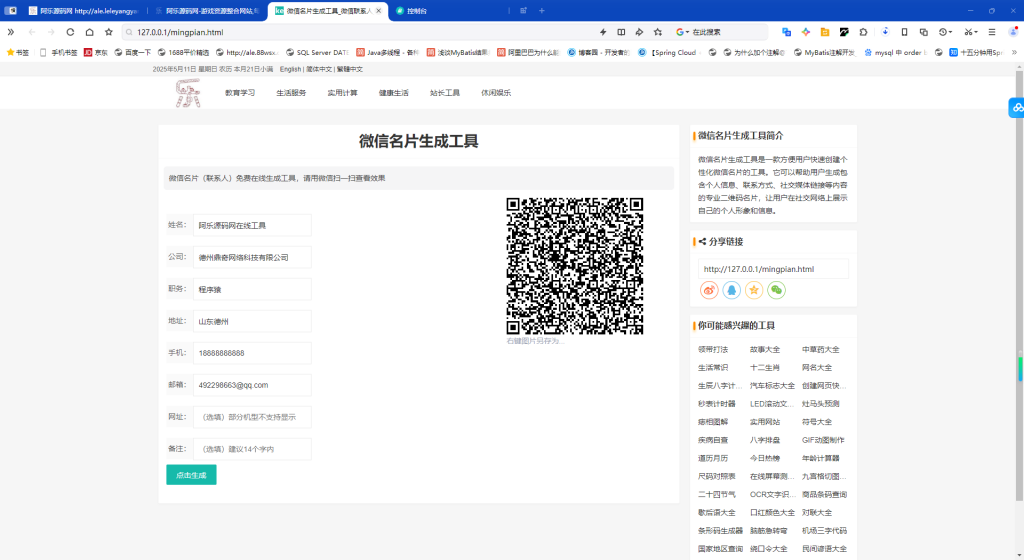The height and width of the screenshot is (560, 1024).
Task: Open 休闲娱乐 menu
Action: [496, 93]
